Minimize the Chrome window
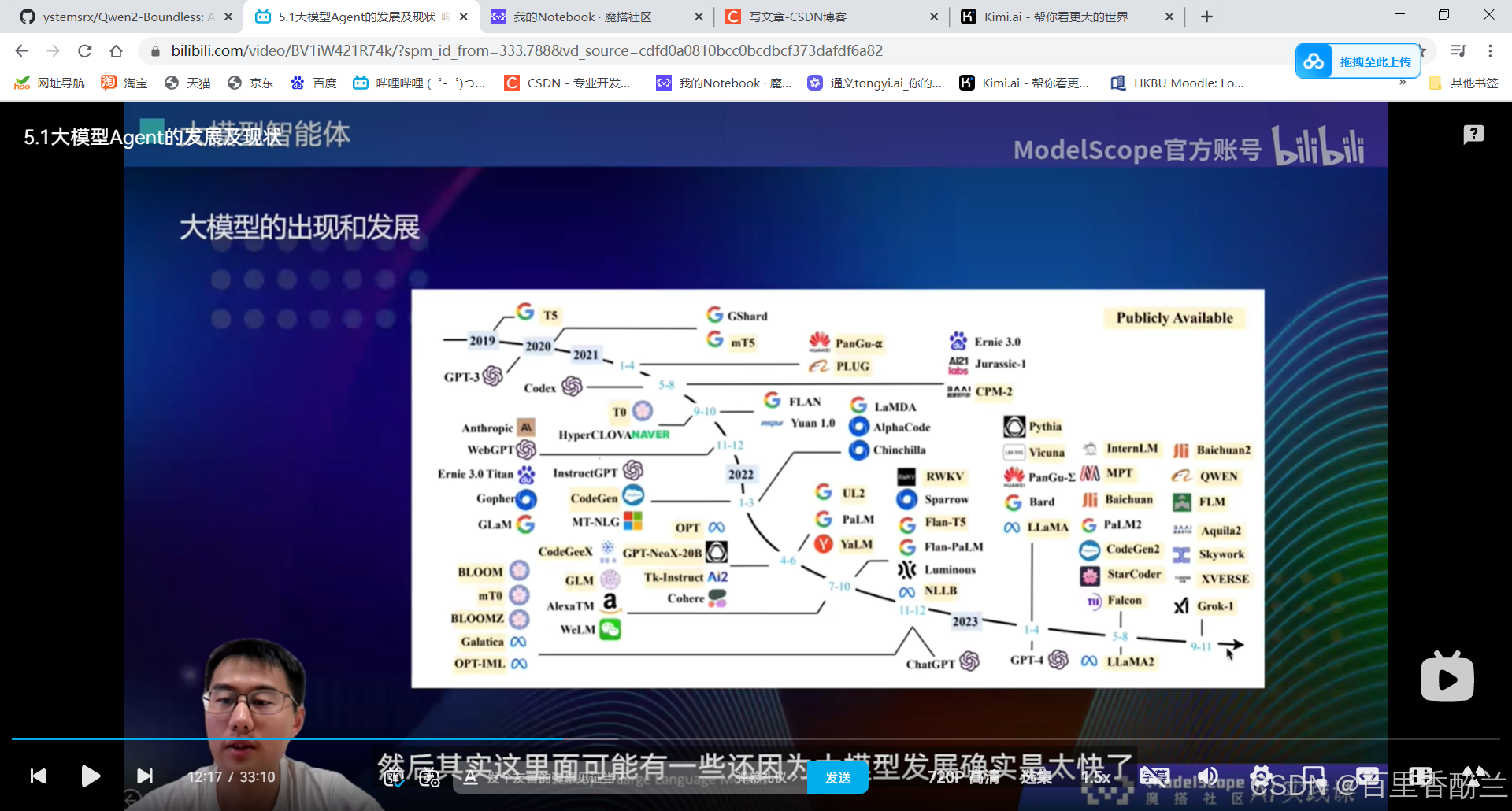This screenshot has height=811, width=1512. (x=1399, y=14)
